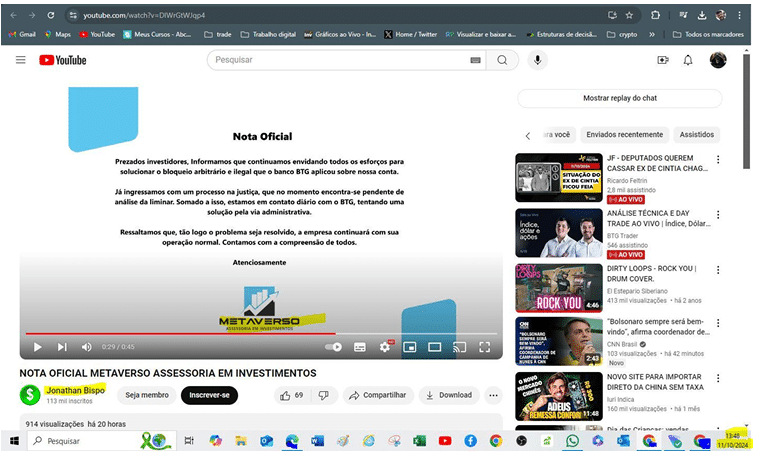760x460 pixels.
Task: Click the Seja membro button
Action: [x=147, y=396]
